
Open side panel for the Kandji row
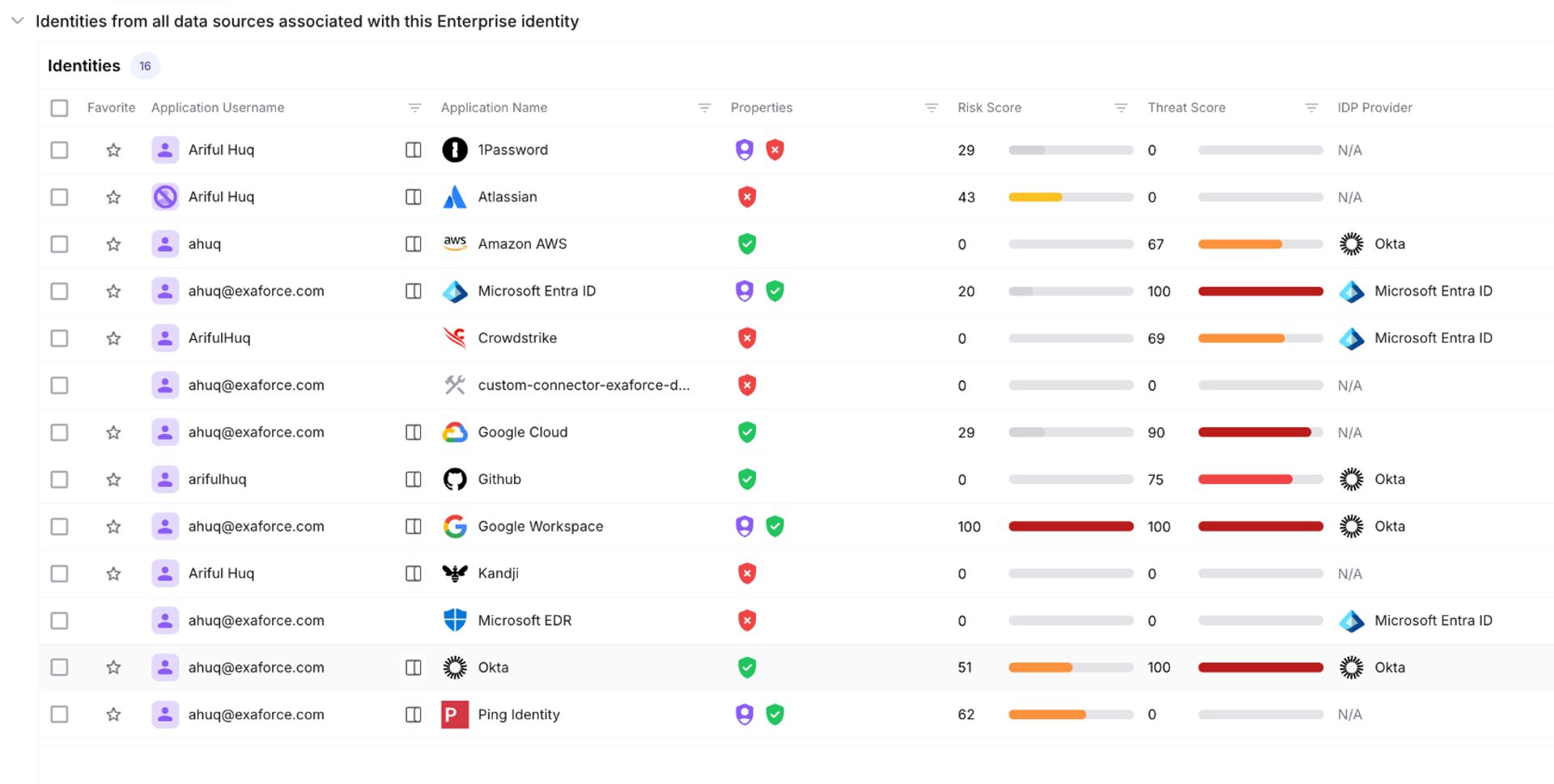413,574
